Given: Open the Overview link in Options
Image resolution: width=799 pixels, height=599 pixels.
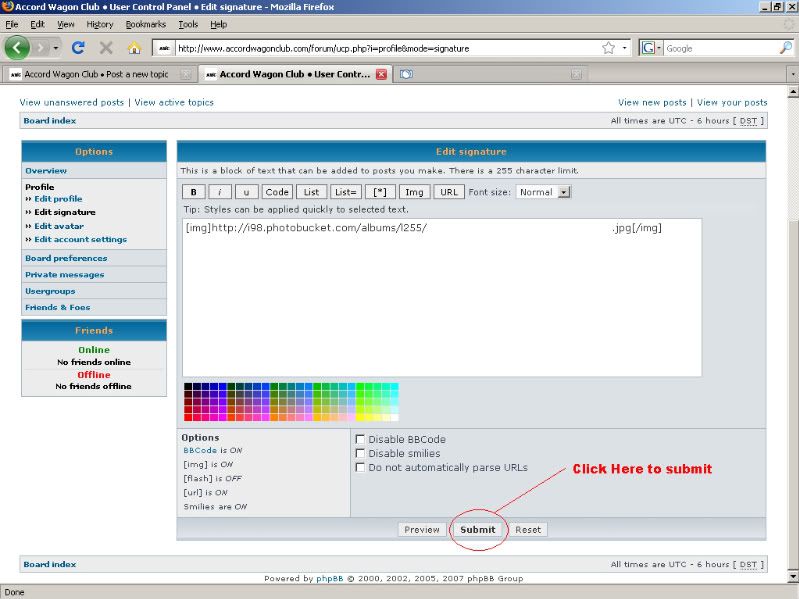Looking at the screenshot, I should click(46, 171).
